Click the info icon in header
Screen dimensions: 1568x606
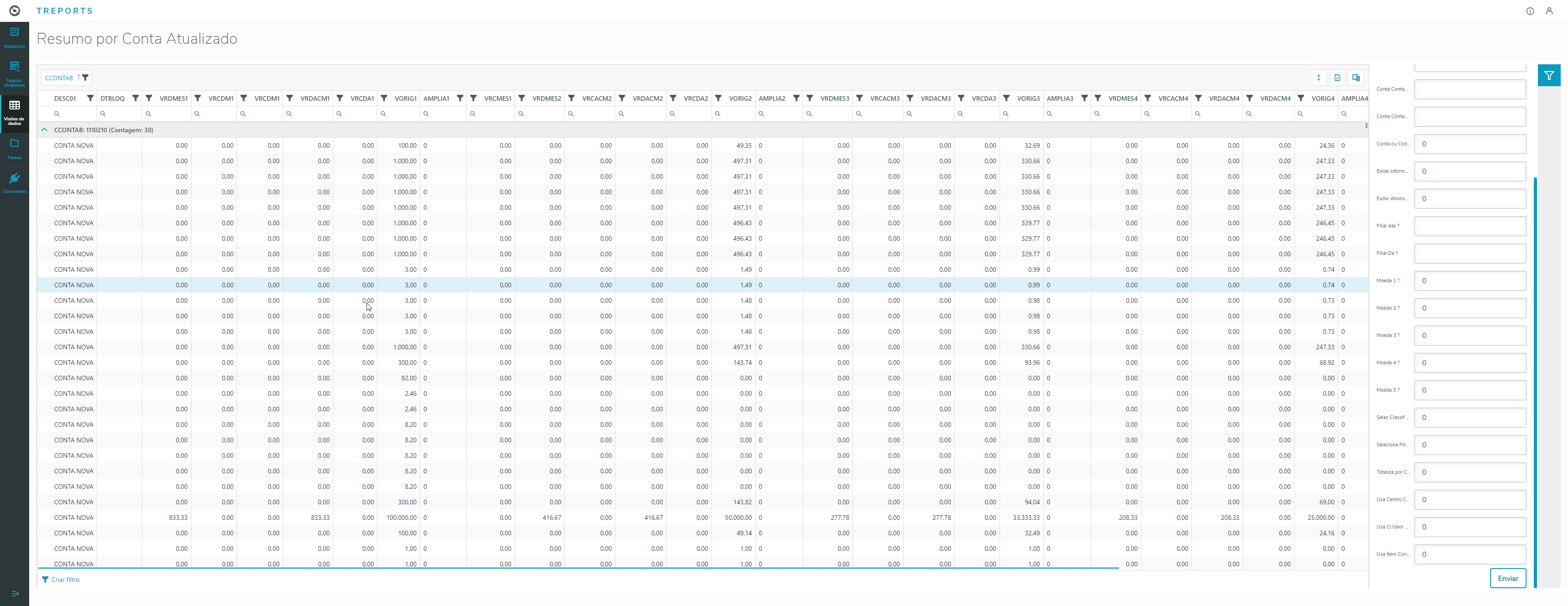click(1530, 11)
